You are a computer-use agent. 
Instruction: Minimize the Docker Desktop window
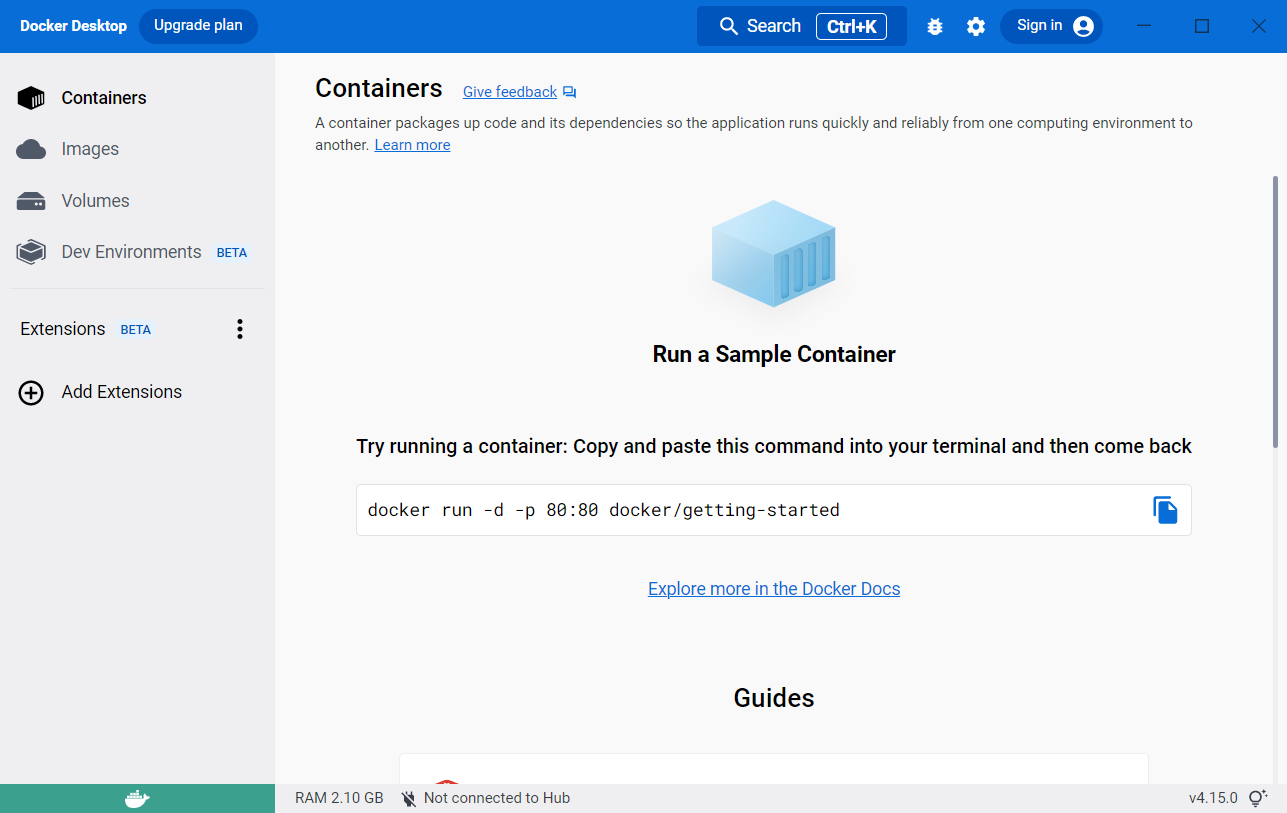[1145, 26]
